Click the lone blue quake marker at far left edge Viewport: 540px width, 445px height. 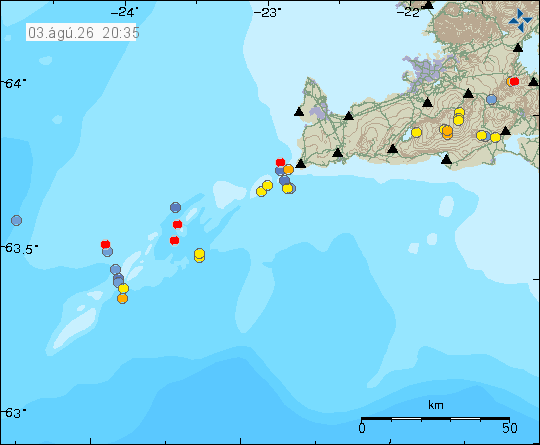17,220
